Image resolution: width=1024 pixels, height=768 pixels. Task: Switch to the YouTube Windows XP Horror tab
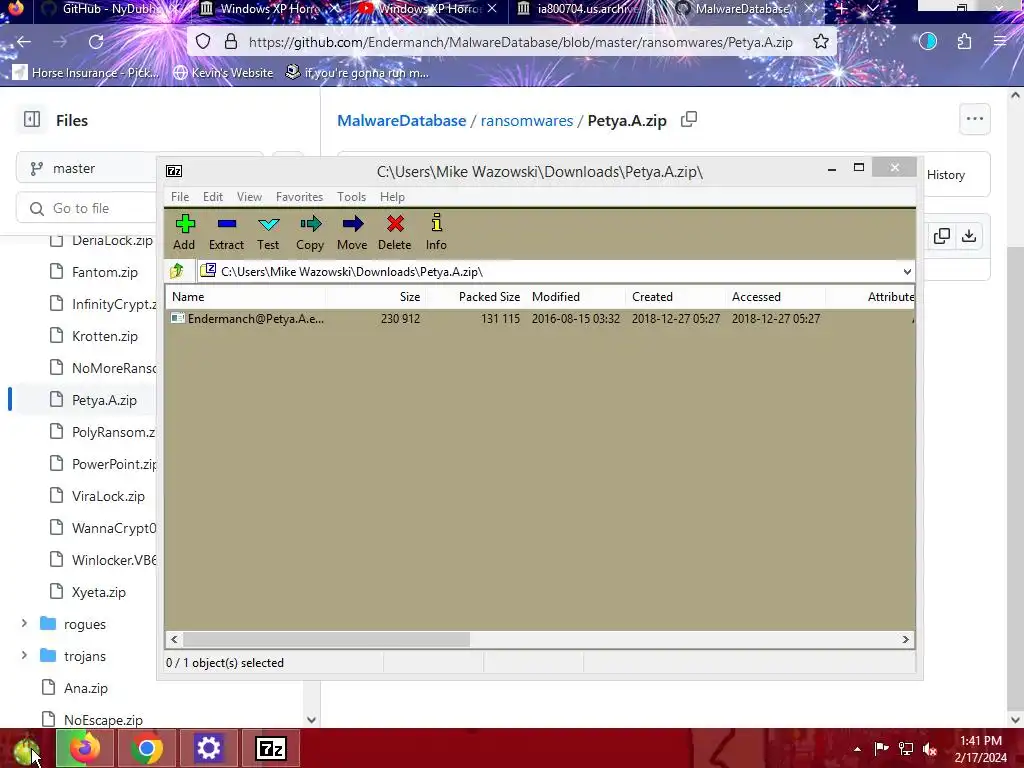pos(428,9)
